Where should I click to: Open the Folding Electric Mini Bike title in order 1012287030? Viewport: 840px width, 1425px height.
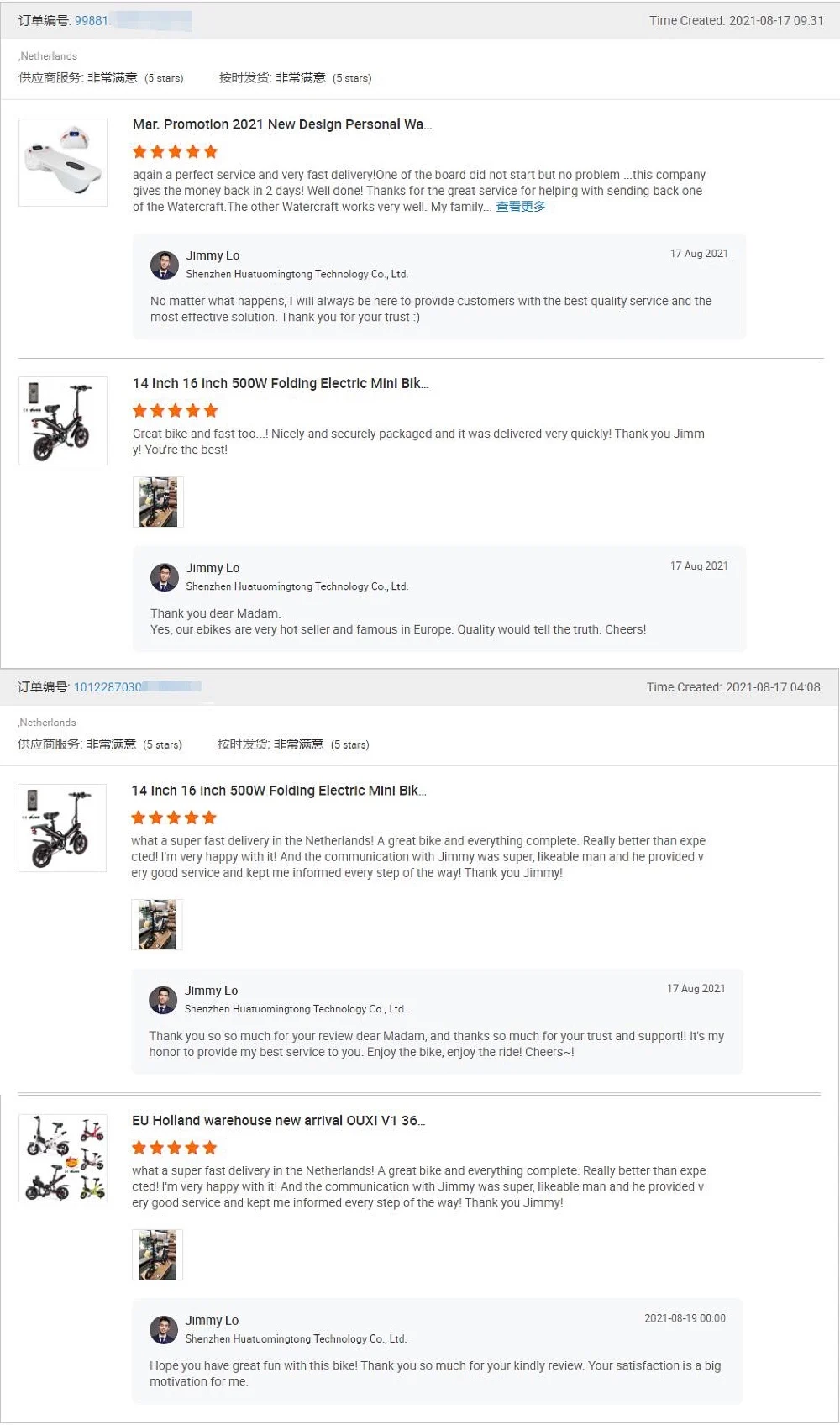(279, 791)
